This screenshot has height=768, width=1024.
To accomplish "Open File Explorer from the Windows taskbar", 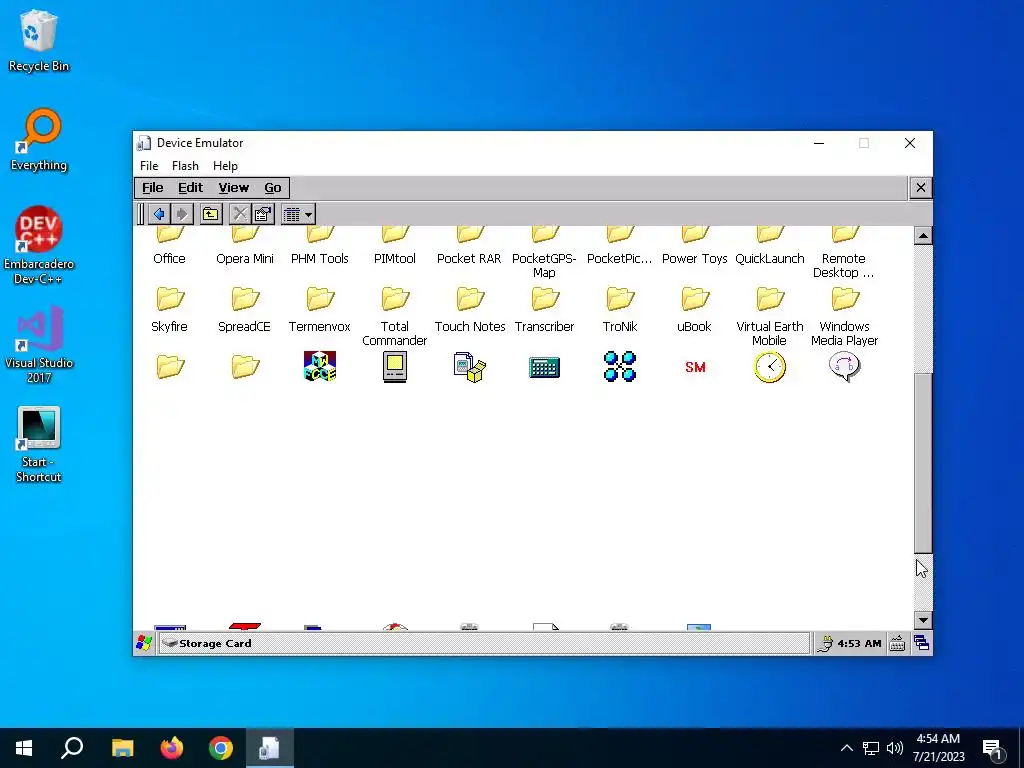I will point(122,748).
